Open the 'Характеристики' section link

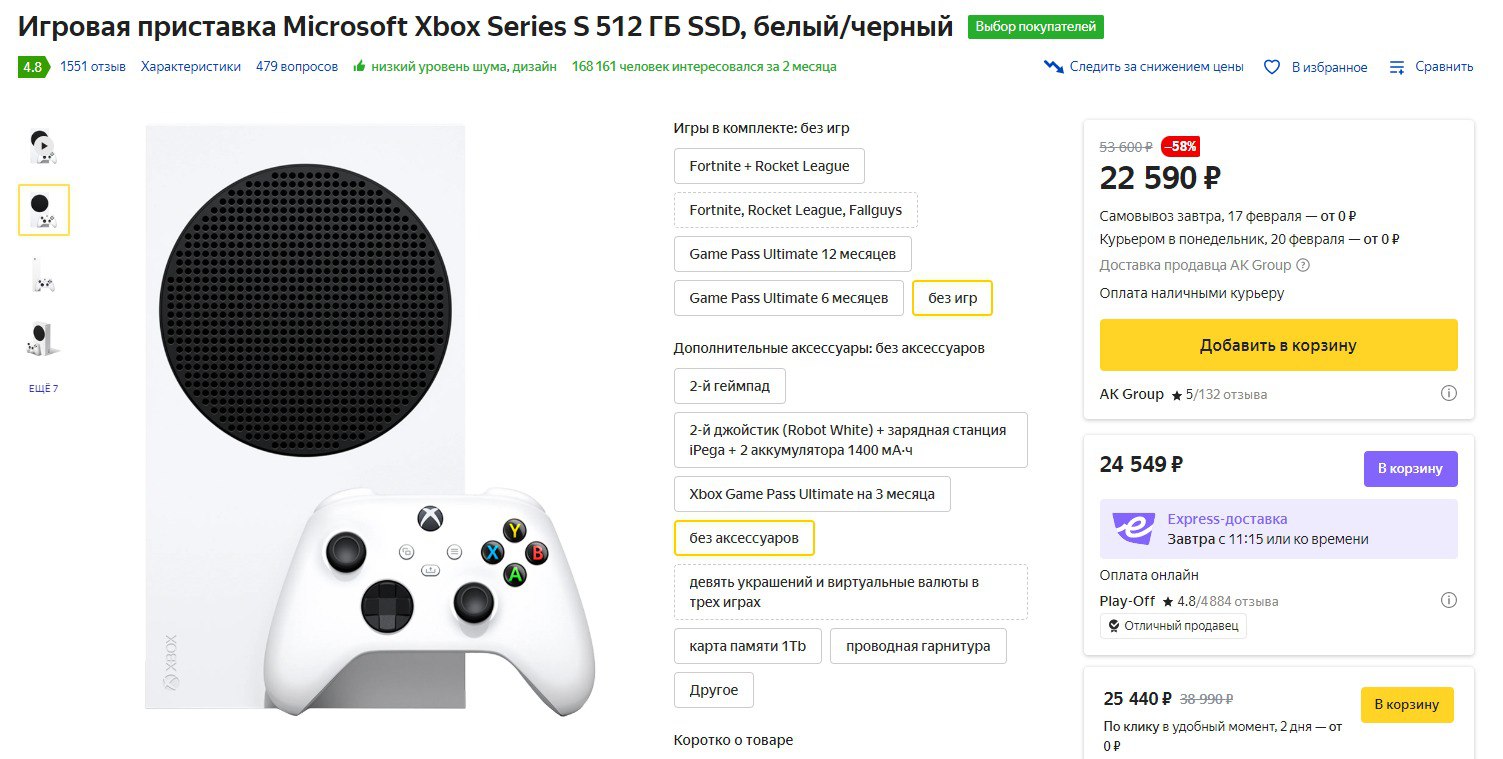click(x=191, y=67)
